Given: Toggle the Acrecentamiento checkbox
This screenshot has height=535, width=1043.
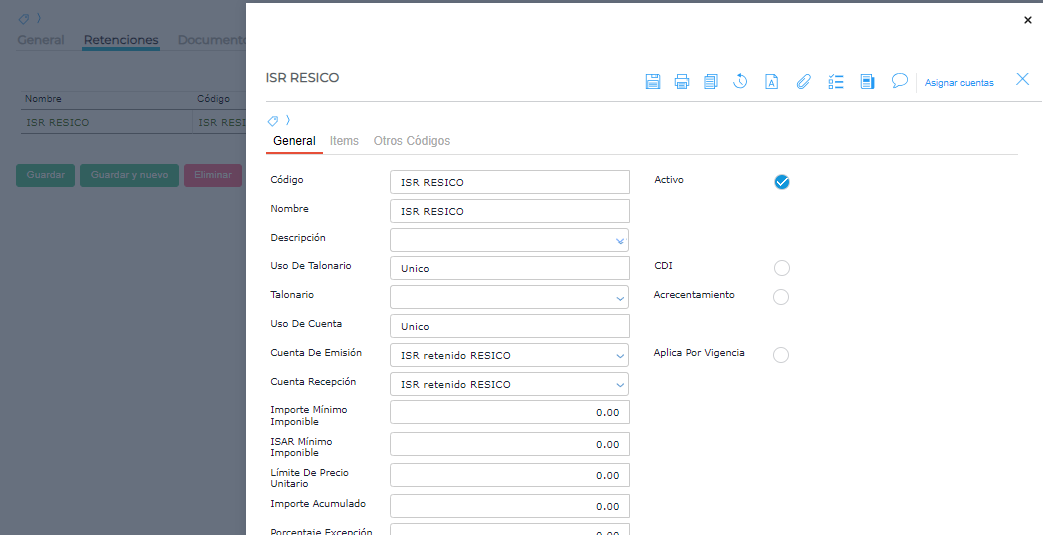Looking at the screenshot, I should tap(782, 297).
